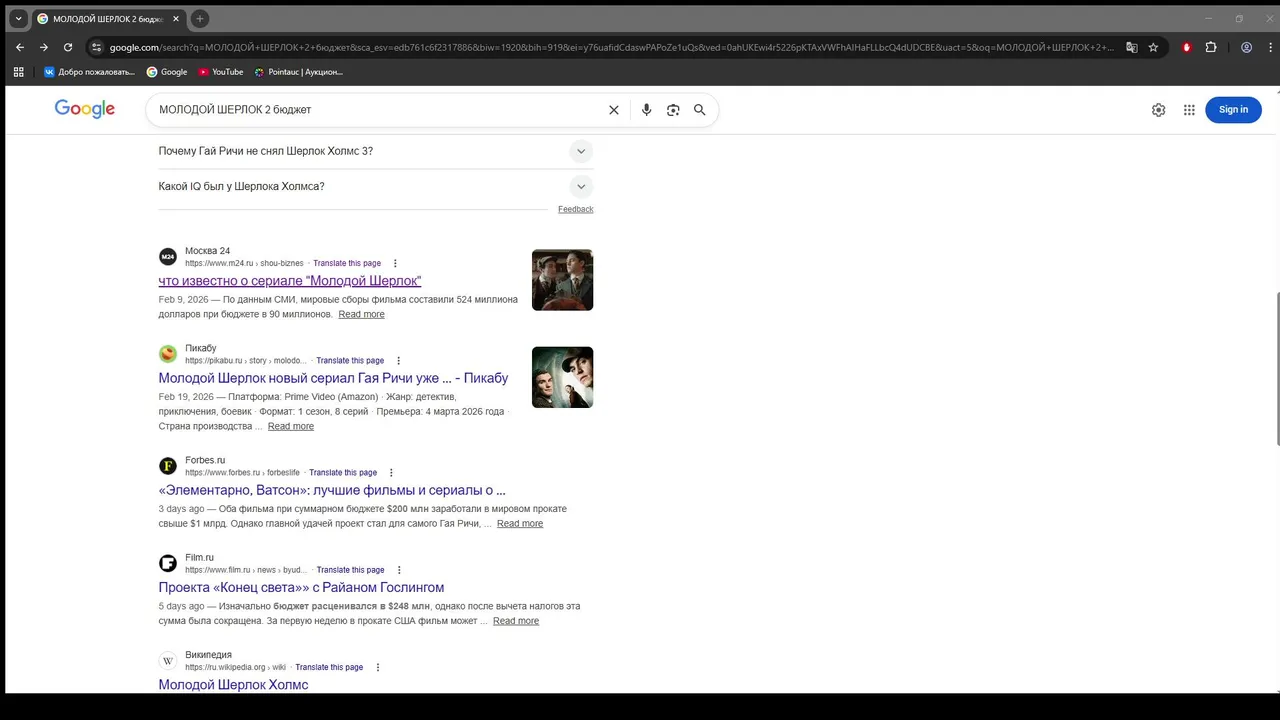Start voice search with the microphone icon

pyautogui.click(x=646, y=110)
